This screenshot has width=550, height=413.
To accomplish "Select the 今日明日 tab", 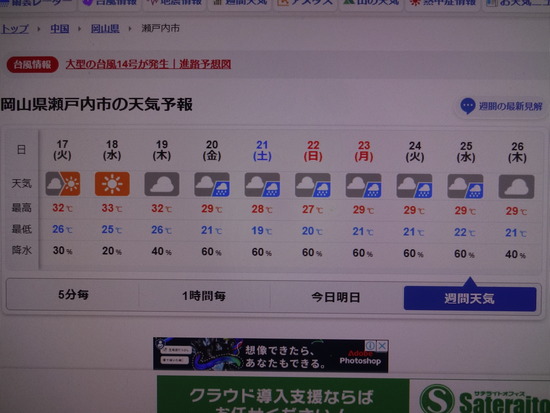I will 336,298.
